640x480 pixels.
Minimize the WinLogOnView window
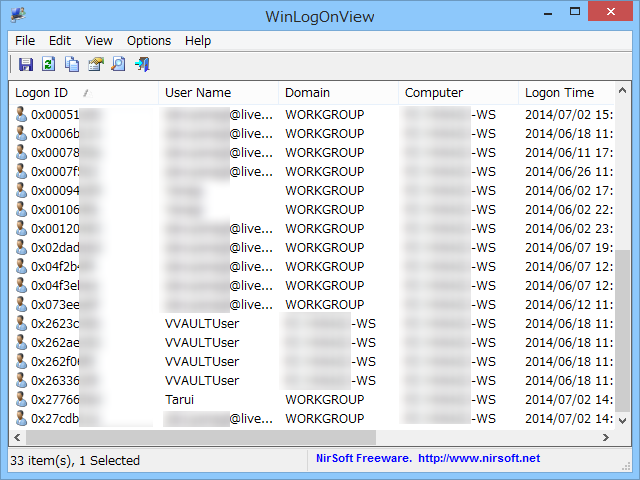click(x=548, y=12)
